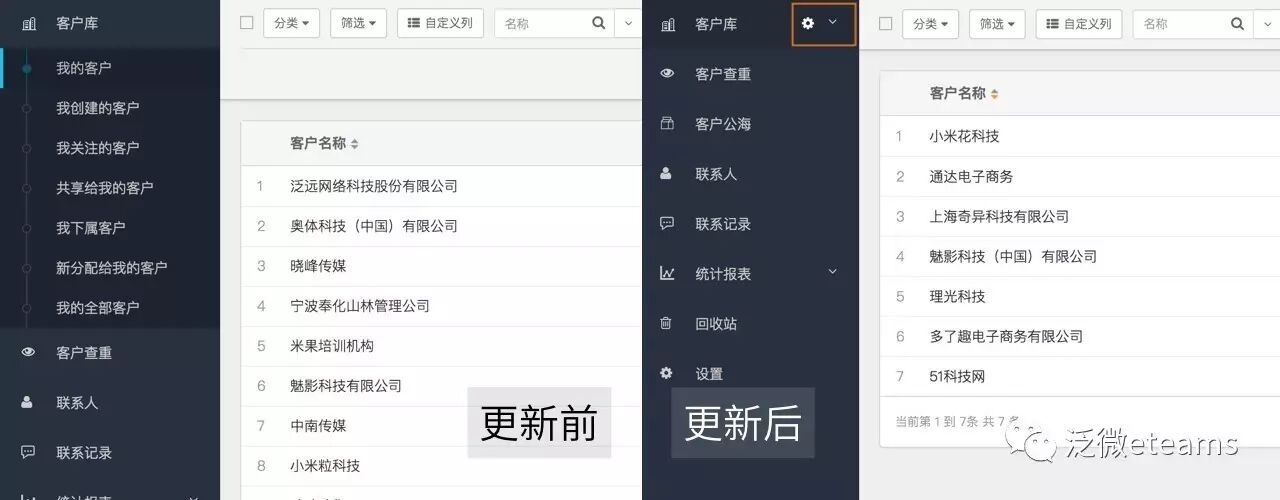Click the 客户库 chart icon in the after-update sidebar
Viewport: 1280px width, 500px height.
click(x=668, y=24)
